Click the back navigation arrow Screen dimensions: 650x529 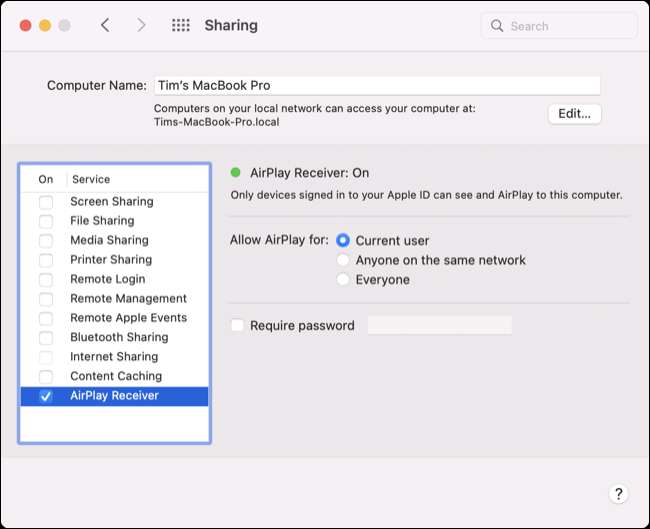click(105, 25)
